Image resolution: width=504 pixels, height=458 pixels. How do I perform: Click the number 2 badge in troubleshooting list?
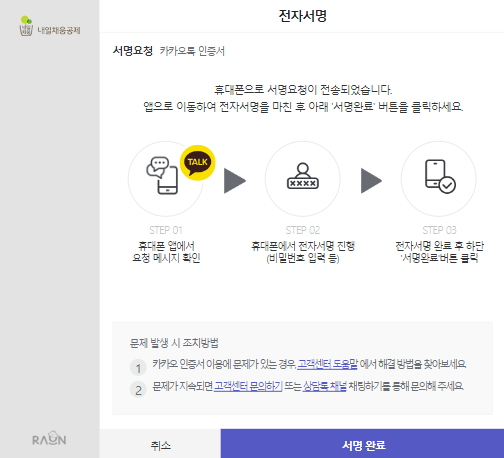[x=138, y=390]
